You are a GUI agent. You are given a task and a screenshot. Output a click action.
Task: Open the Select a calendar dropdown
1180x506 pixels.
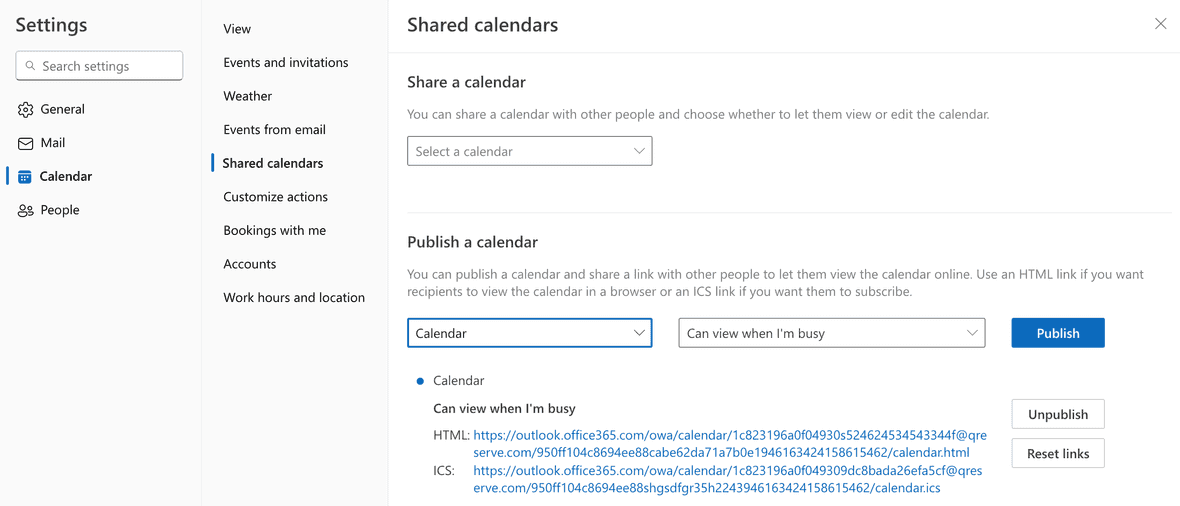(x=529, y=151)
